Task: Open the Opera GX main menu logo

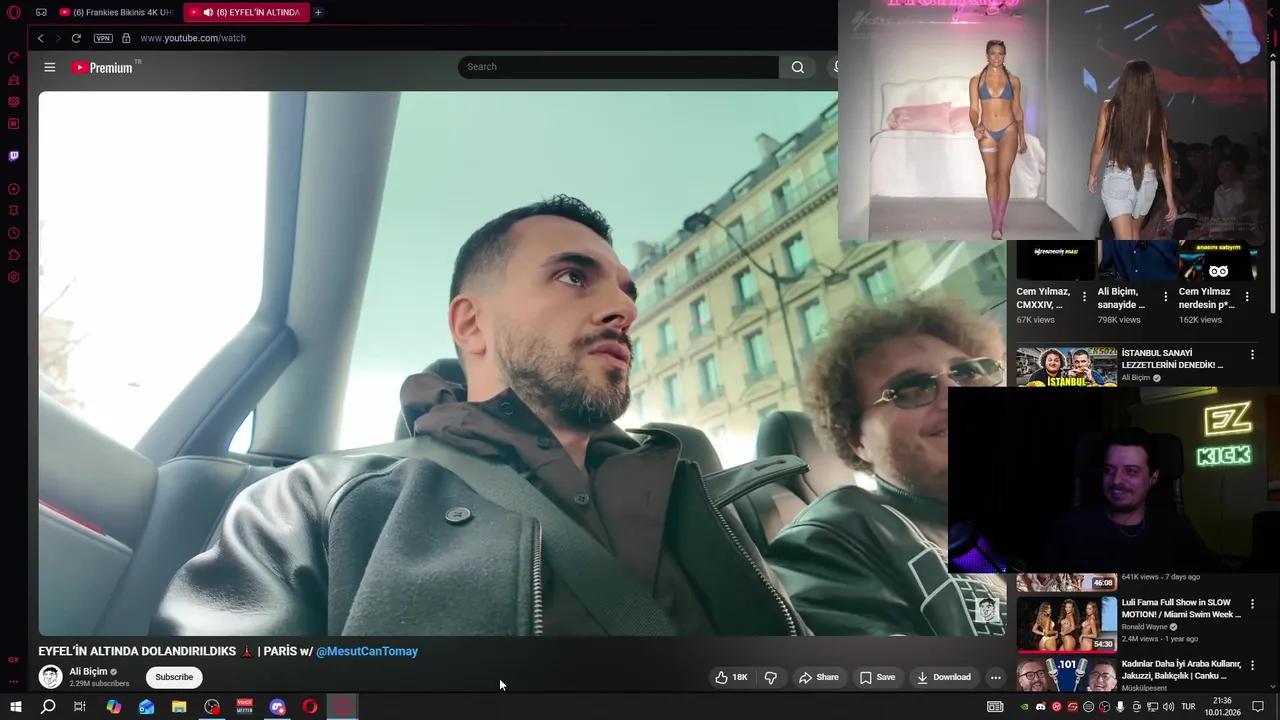Action: [14, 12]
